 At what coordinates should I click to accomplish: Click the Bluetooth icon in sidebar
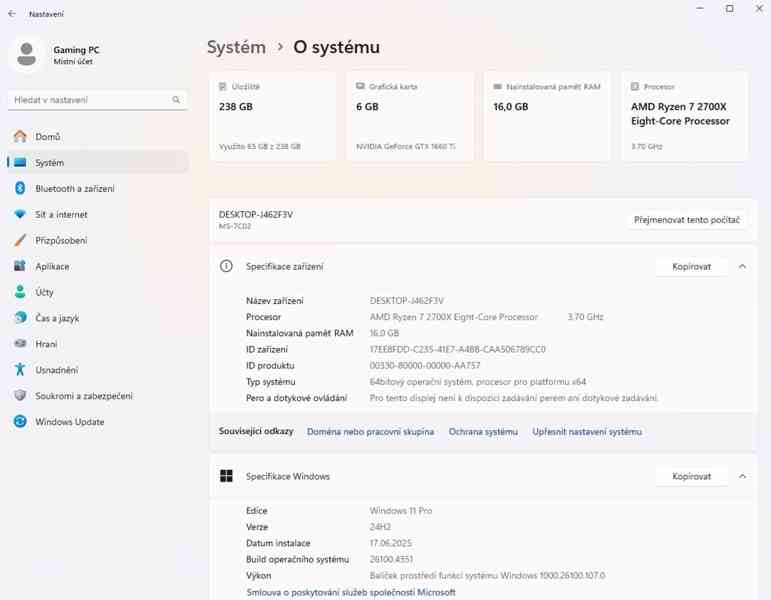tap(20, 188)
